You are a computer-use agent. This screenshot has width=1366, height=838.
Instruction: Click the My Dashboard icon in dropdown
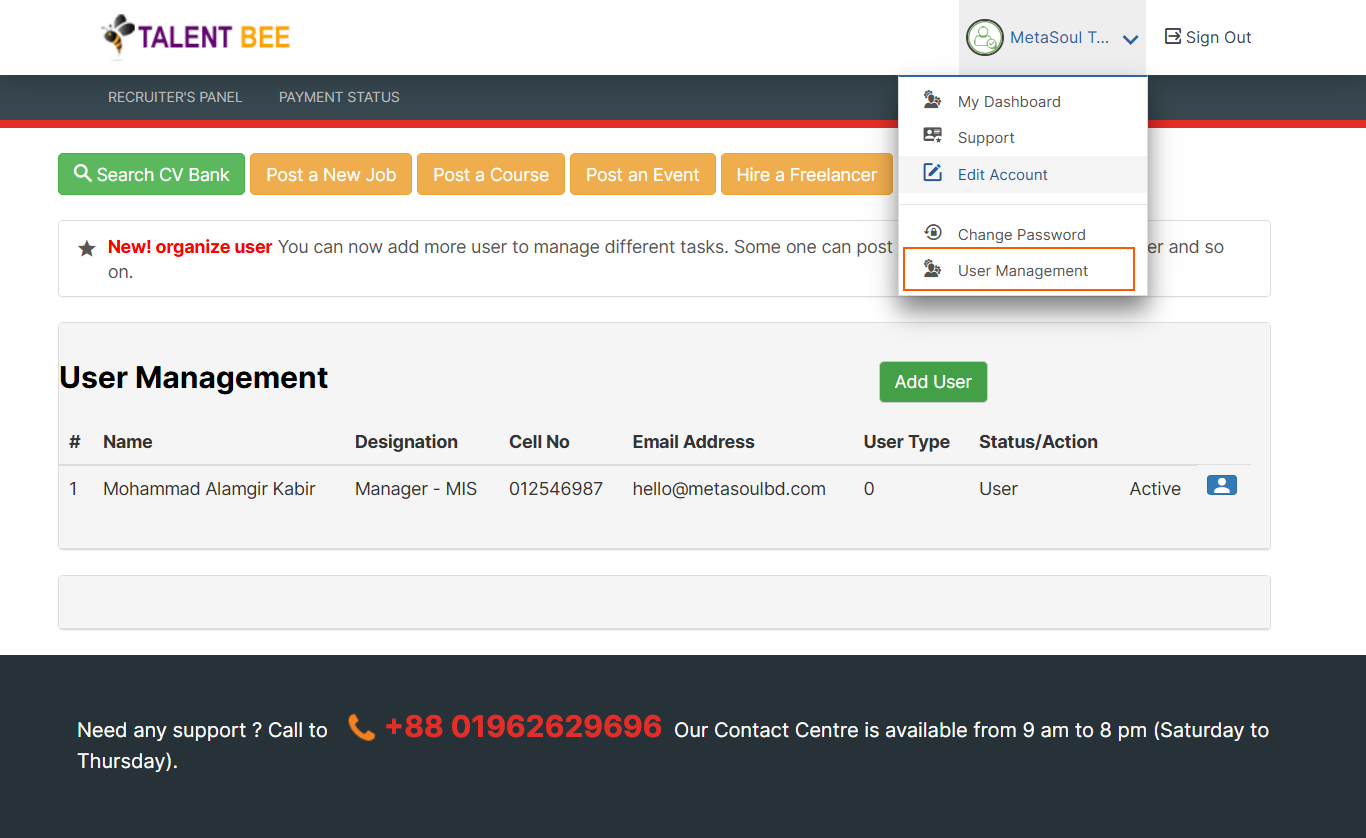(932, 101)
